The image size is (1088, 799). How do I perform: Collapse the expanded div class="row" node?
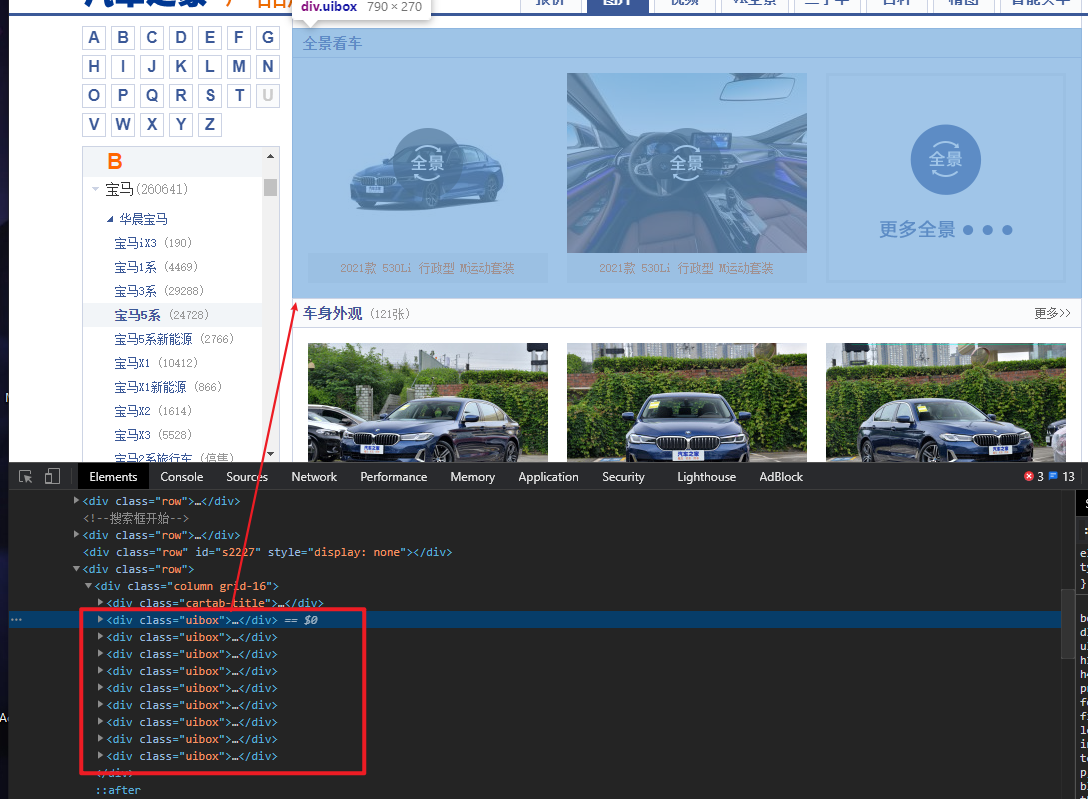point(76,569)
